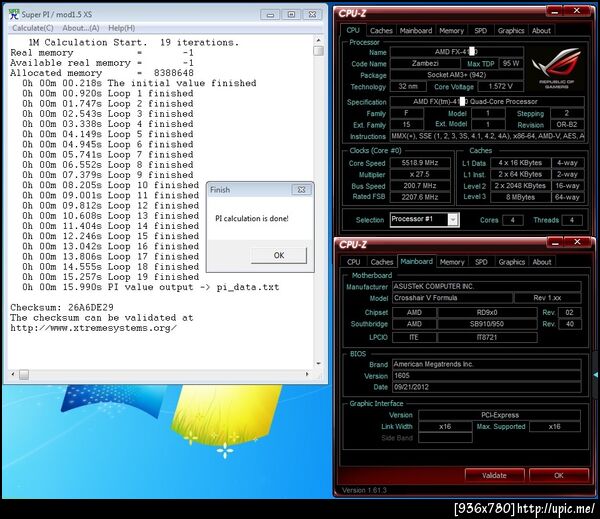Click the xtremesystems.org URL text in Super PI

coord(93,328)
